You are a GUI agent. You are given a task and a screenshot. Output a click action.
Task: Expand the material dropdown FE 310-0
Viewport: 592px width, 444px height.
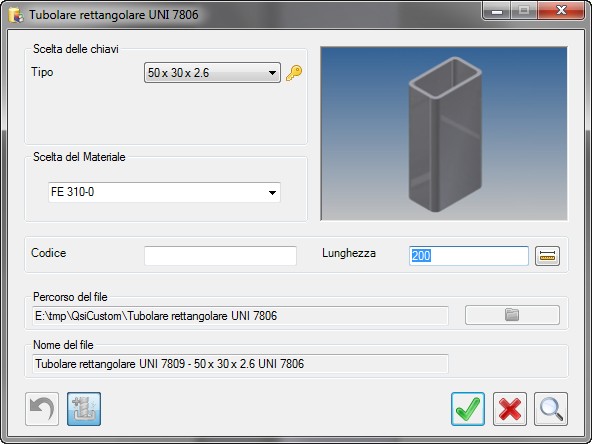point(164,192)
